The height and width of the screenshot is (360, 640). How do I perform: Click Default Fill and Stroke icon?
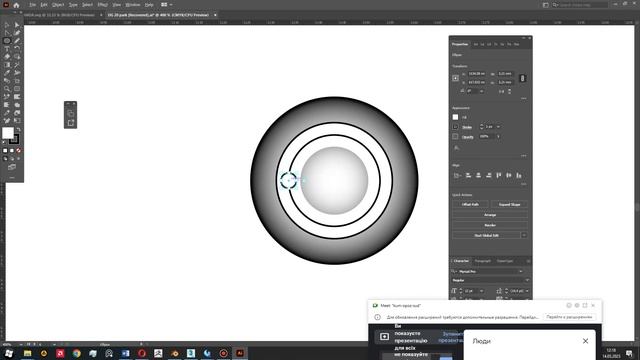(x=4, y=142)
